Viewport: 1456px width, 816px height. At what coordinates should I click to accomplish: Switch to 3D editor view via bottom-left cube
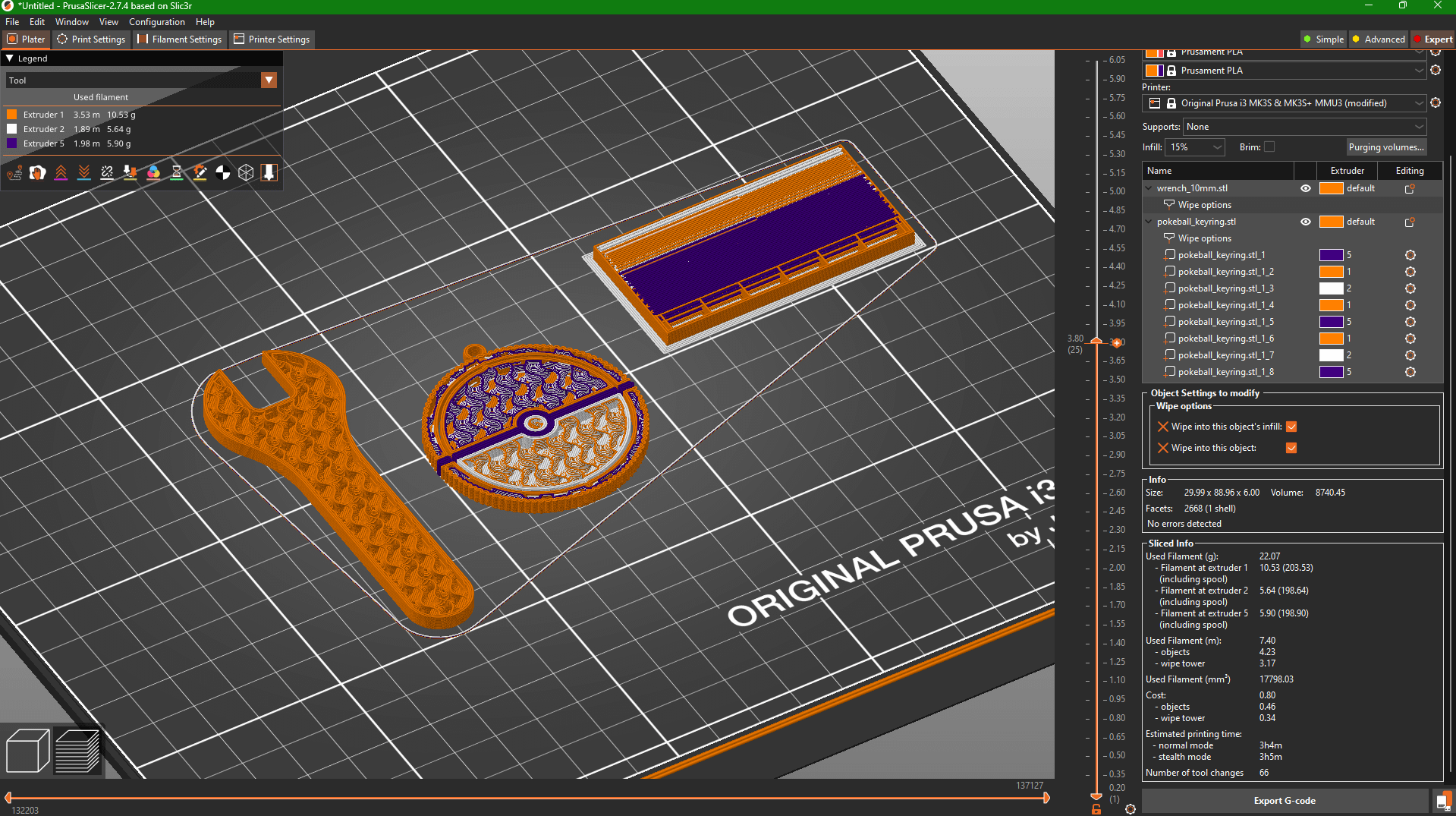pyautogui.click(x=27, y=751)
